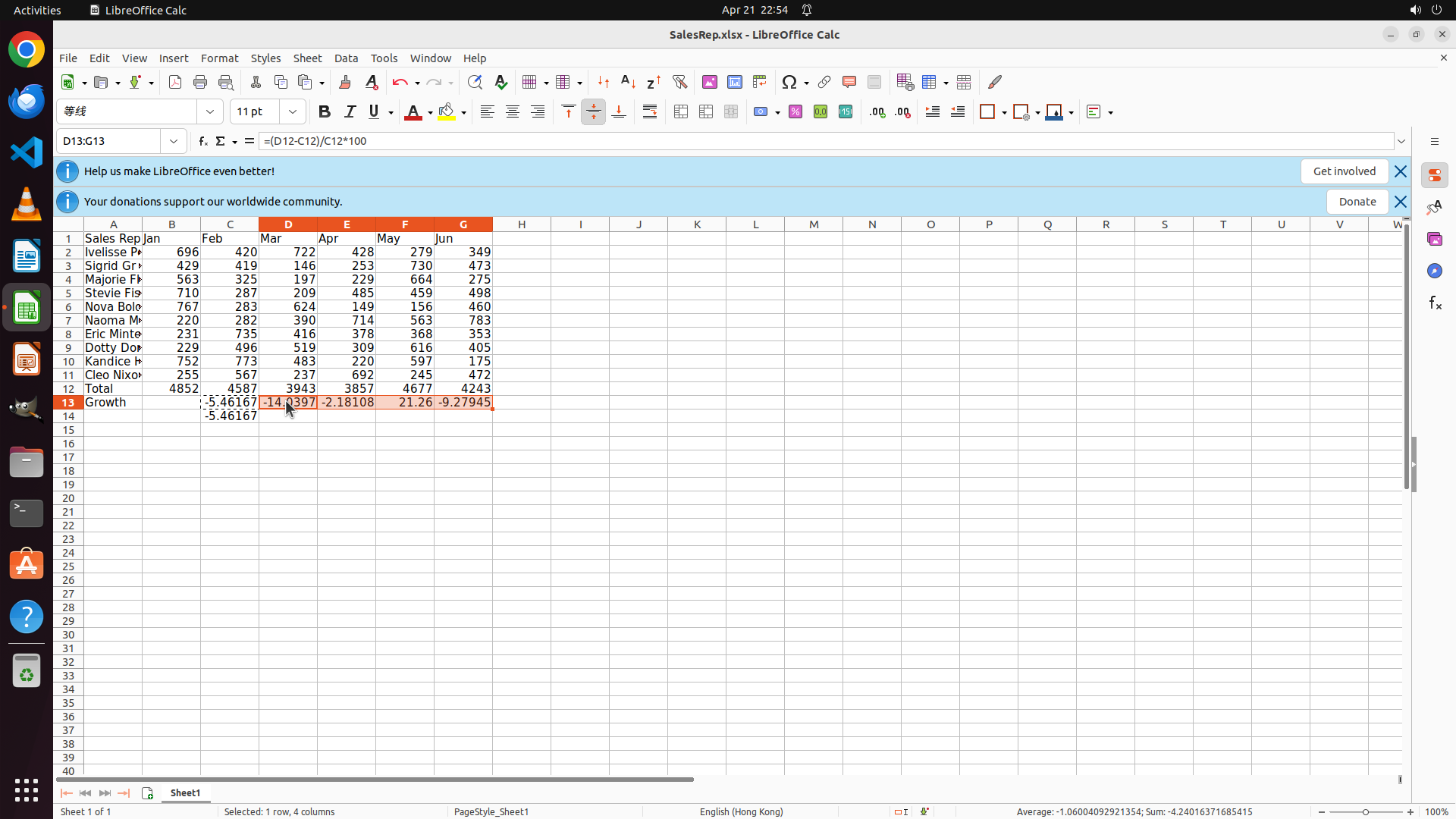Viewport: 1456px width, 819px height.
Task: Click the Donate button
Action: click(1357, 202)
